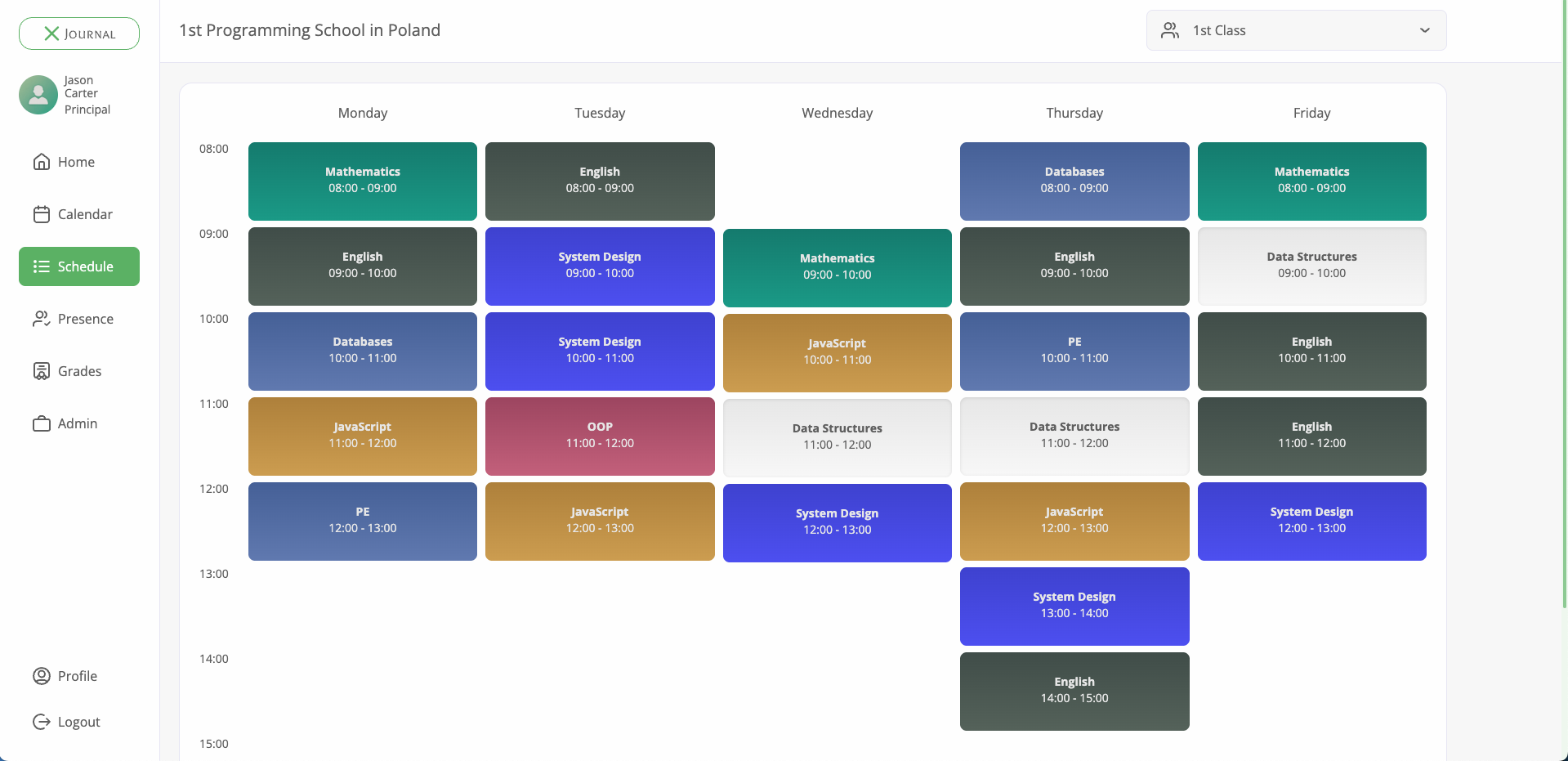Click the Admin briefcase icon
Screen dimensions: 1568x761
(42, 423)
